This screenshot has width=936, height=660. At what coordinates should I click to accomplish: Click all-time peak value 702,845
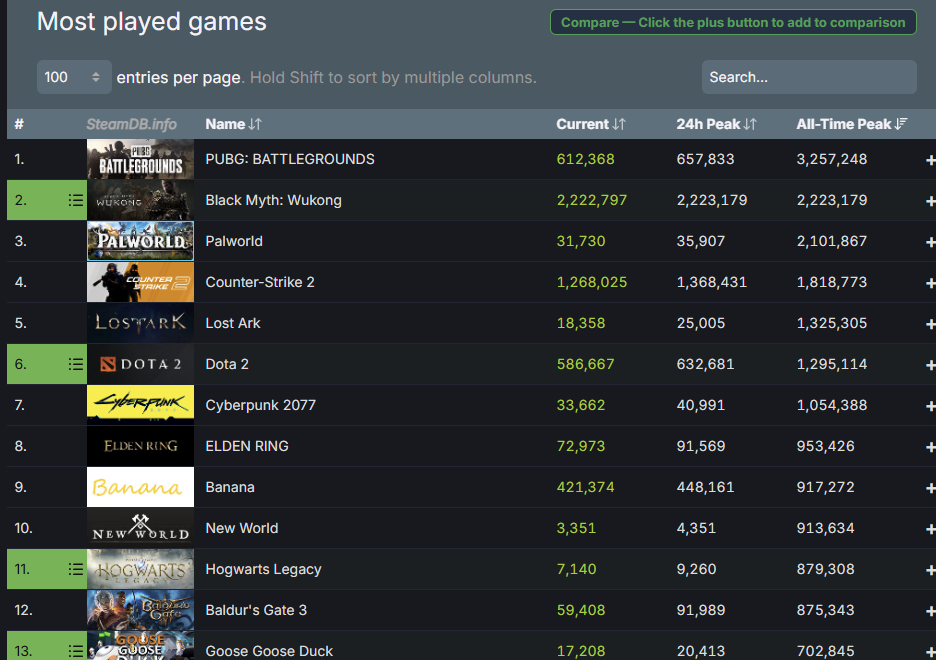coord(826,651)
